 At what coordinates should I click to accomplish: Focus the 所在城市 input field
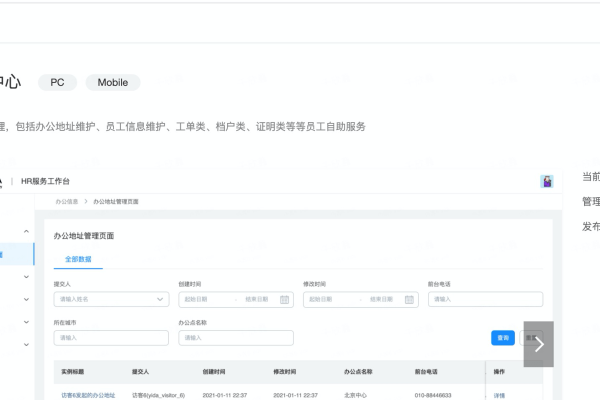tap(111, 338)
